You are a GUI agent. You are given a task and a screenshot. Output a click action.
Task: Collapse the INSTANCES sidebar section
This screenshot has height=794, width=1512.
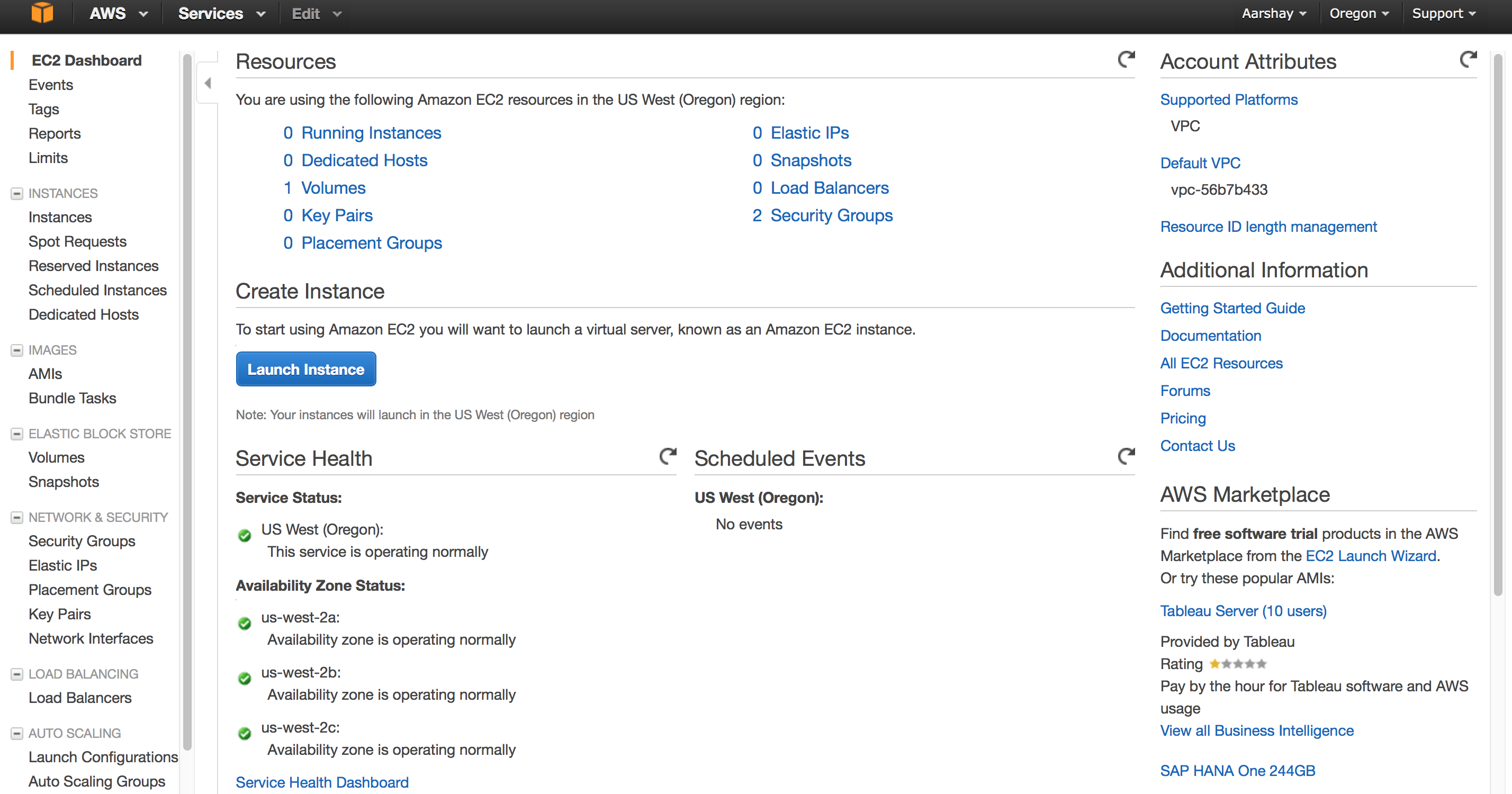17,193
